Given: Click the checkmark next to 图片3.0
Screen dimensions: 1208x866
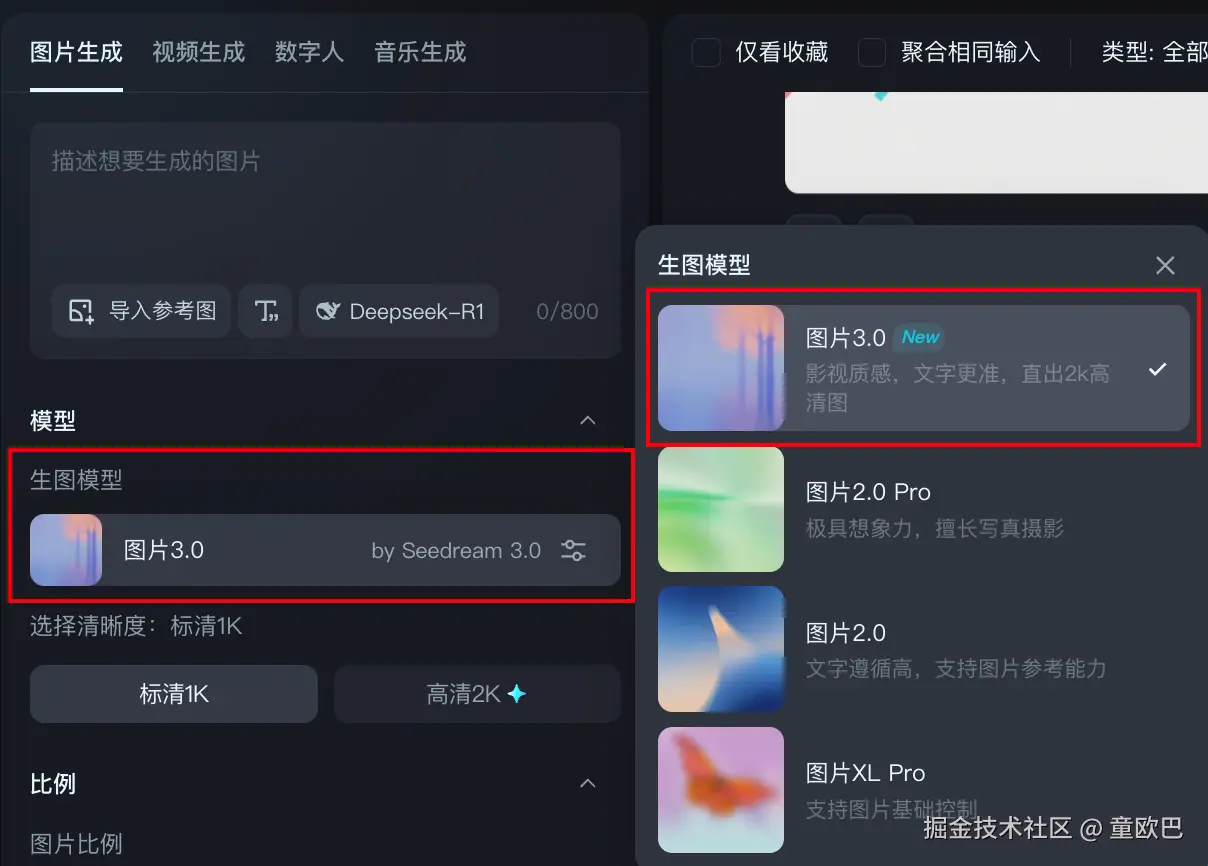Looking at the screenshot, I should point(1157,369).
